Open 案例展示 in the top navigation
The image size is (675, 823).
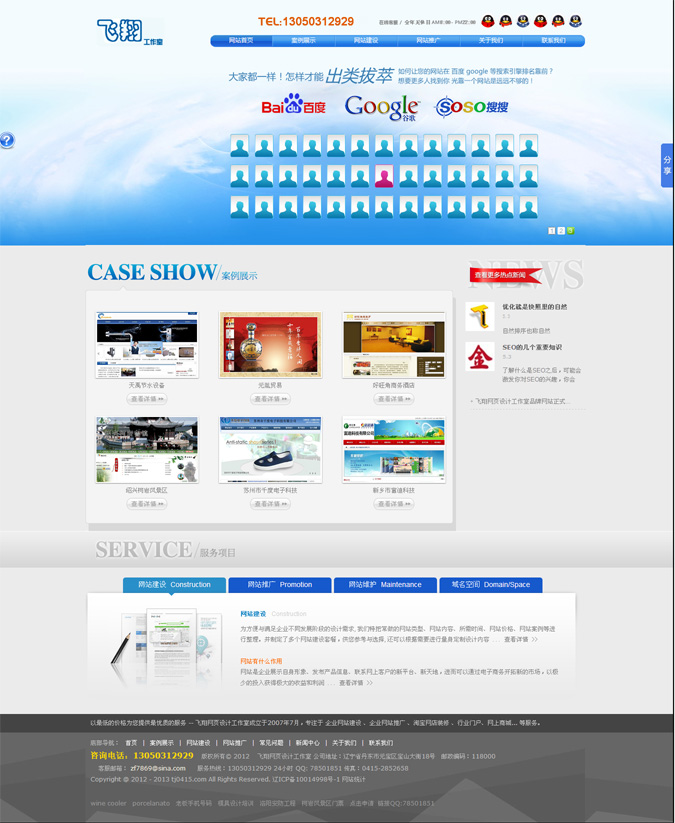pos(303,40)
